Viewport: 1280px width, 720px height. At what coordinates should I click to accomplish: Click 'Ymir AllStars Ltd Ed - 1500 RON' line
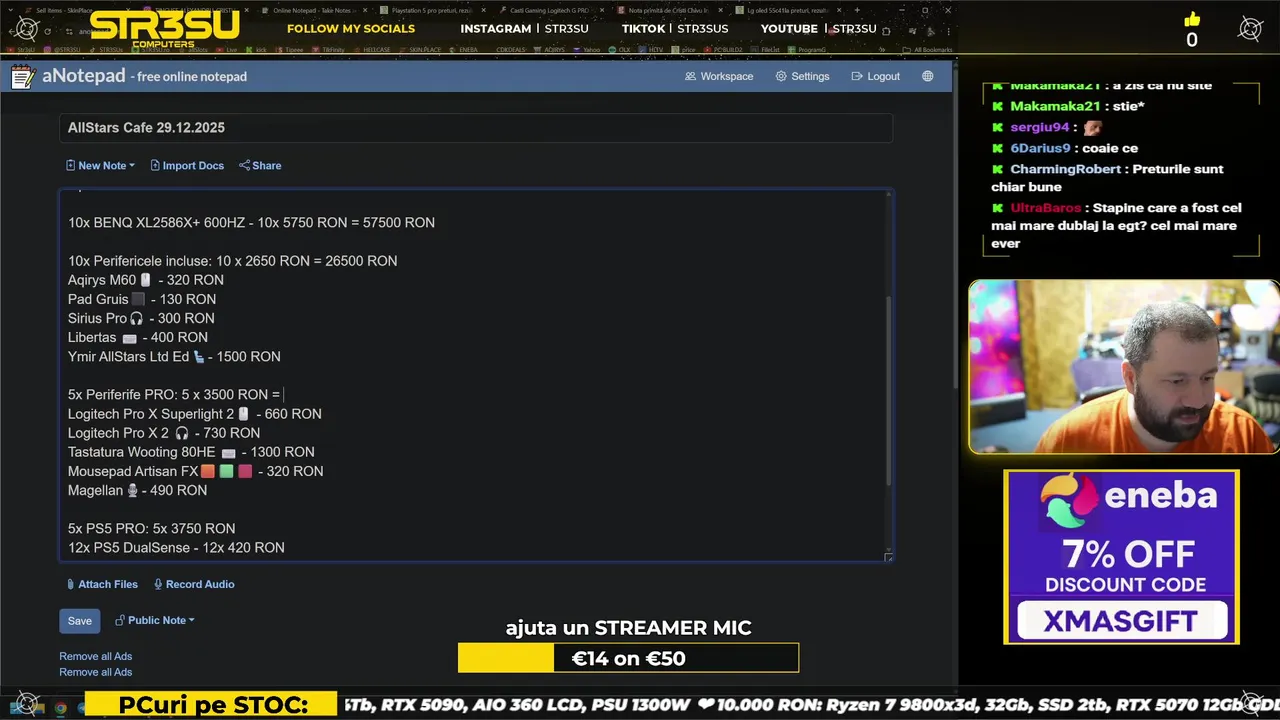174,356
